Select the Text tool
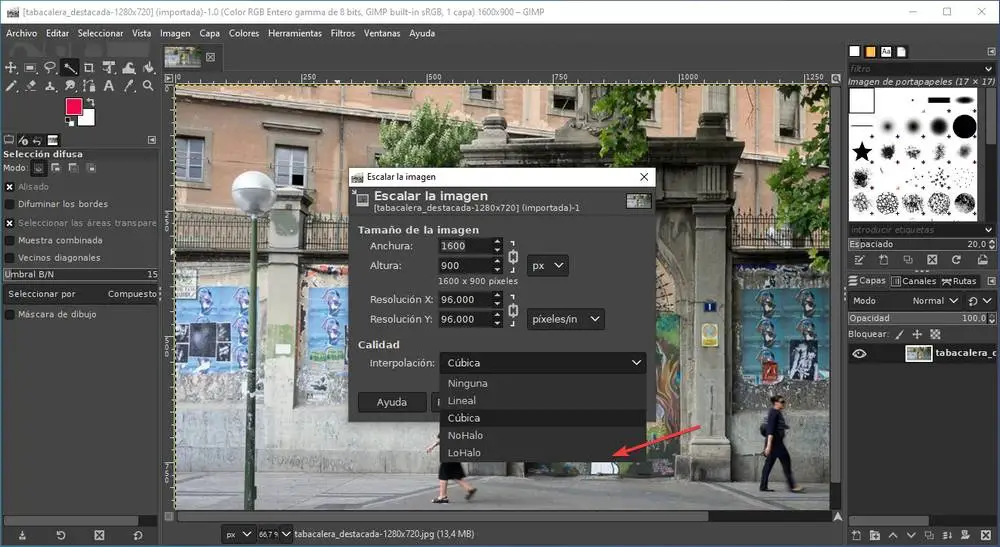The height and width of the screenshot is (547, 1000). tap(109, 85)
